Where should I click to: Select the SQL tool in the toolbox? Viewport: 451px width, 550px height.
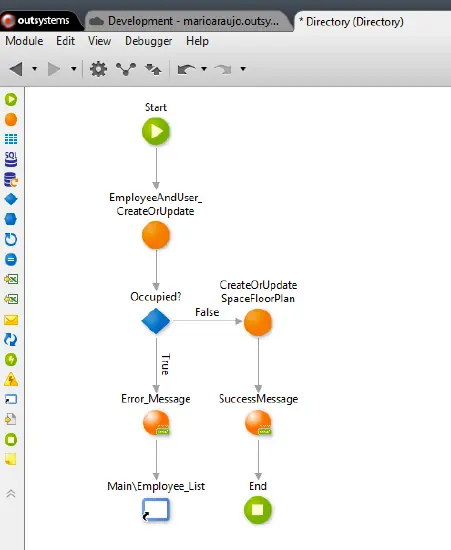click(11, 159)
